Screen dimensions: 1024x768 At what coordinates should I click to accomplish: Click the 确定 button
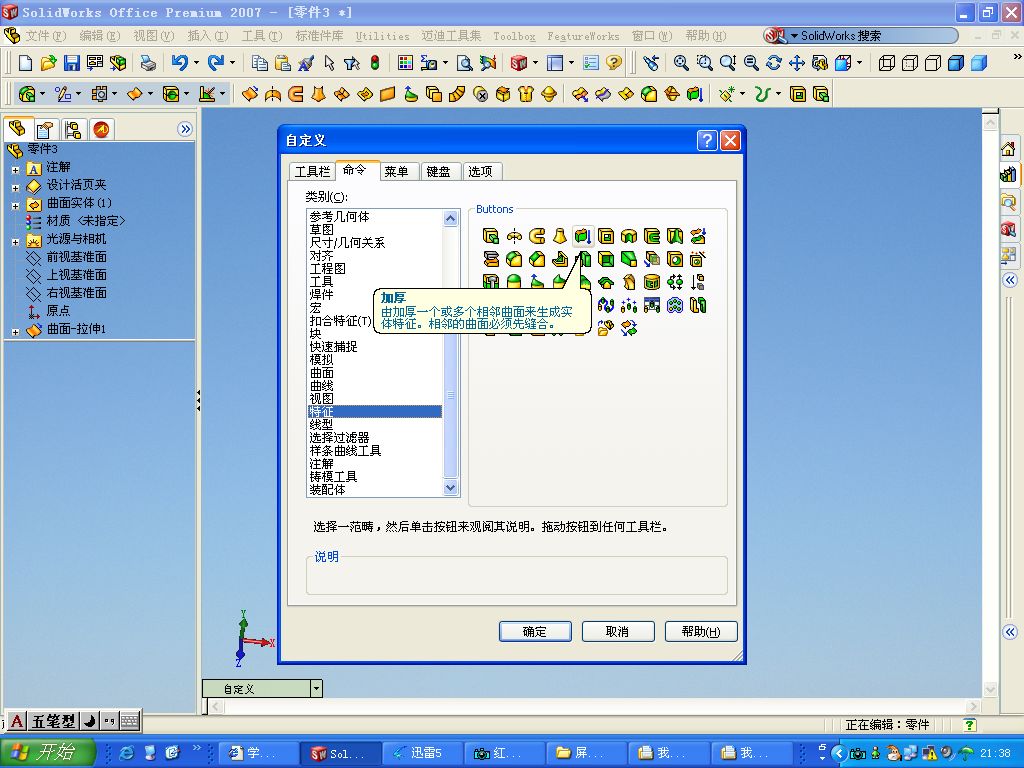pos(535,632)
